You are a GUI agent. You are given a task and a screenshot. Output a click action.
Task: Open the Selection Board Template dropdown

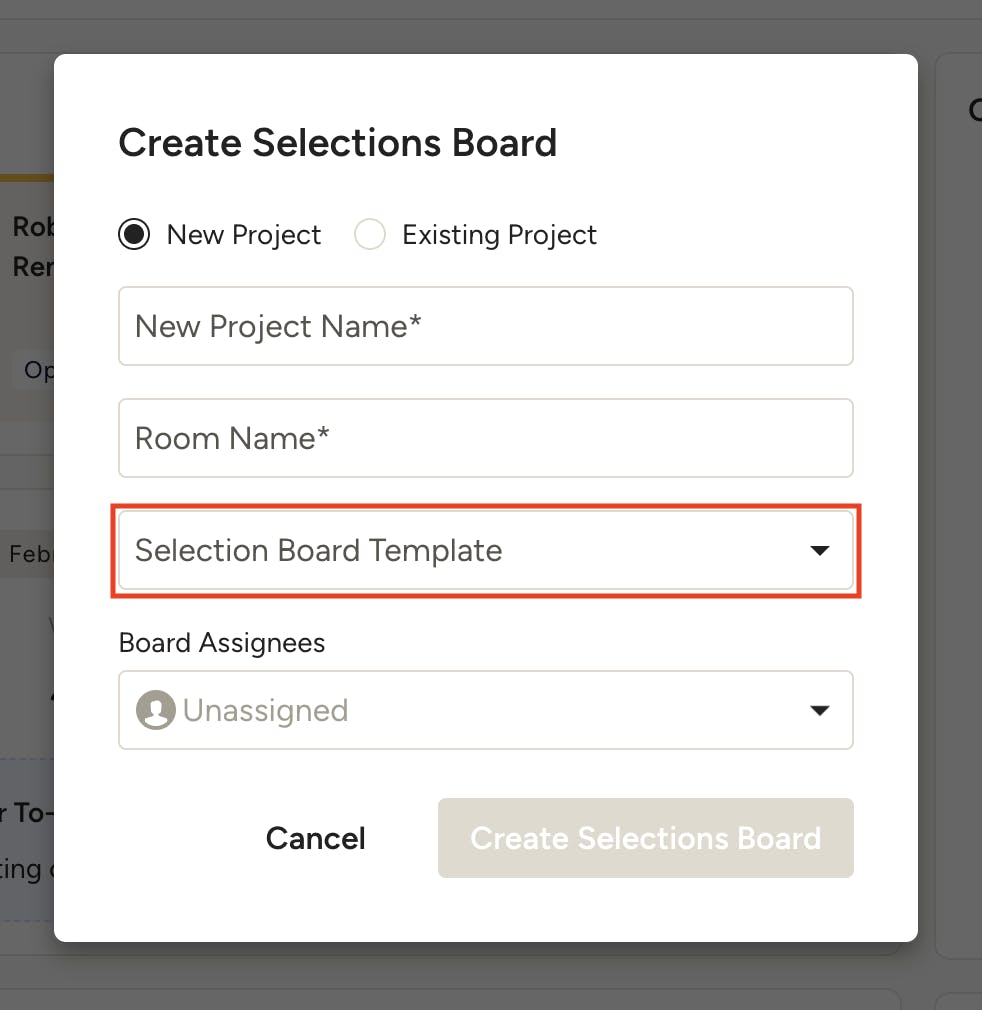pos(485,551)
